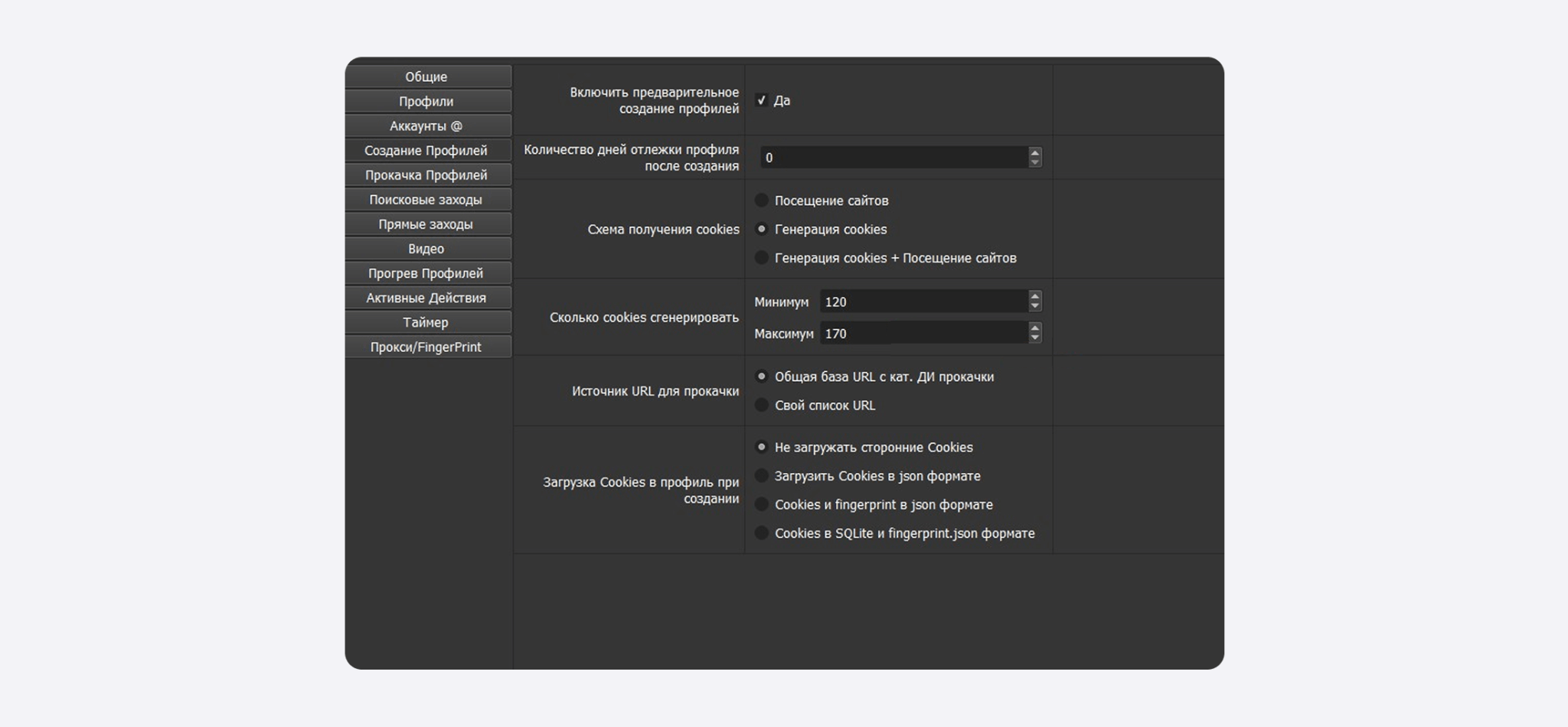1568x727 pixels.
Task: Click the Минимум cookies input field
Action: 923,302
